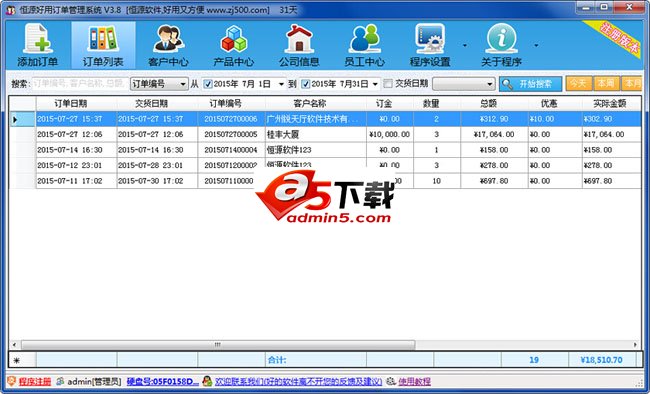Image resolution: width=650 pixels, height=394 pixels.
Task: Click customer cell 桂丰大厦
Action: tap(315, 134)
